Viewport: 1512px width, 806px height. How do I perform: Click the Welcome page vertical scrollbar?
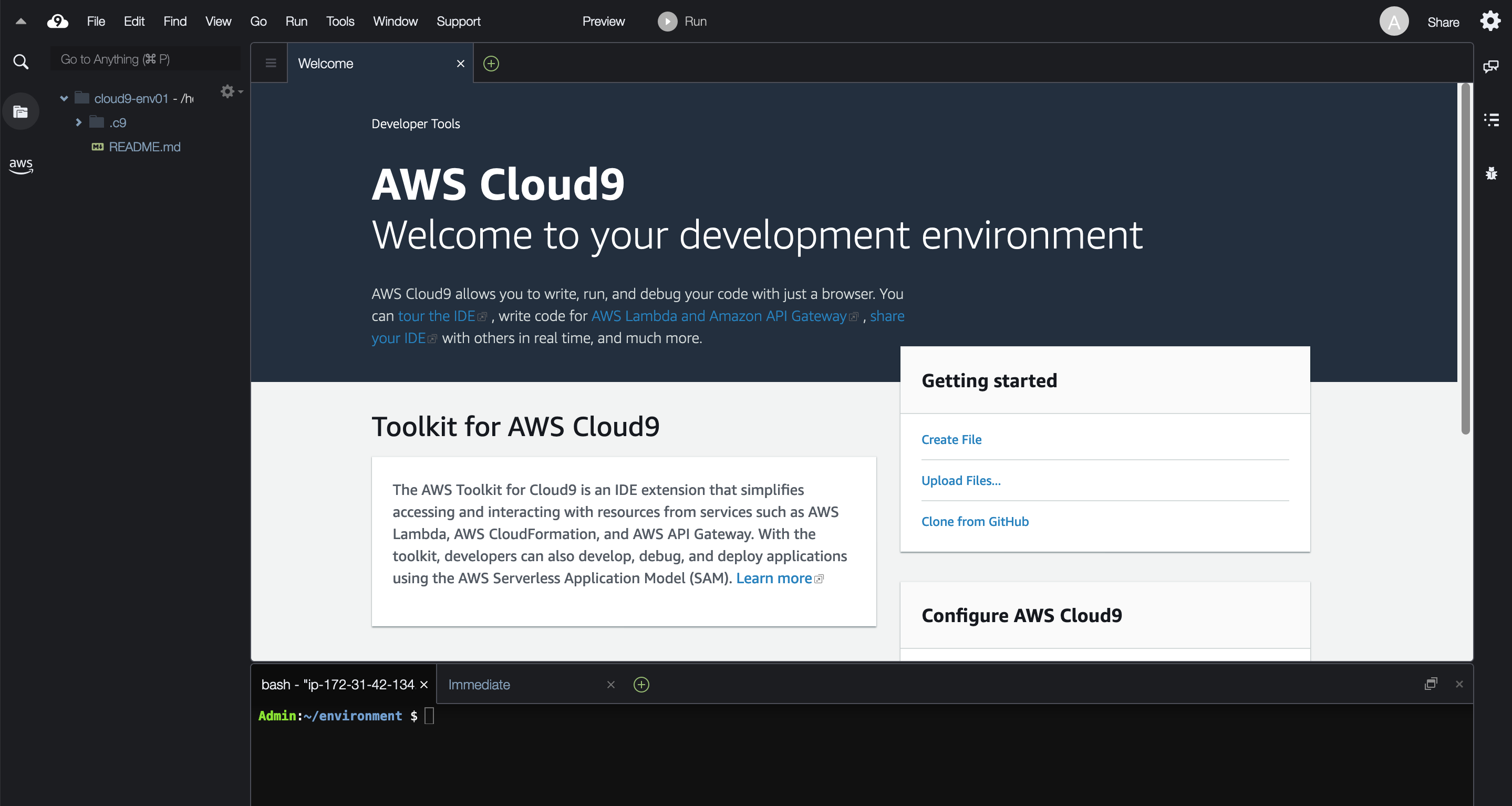(1465, 259)
